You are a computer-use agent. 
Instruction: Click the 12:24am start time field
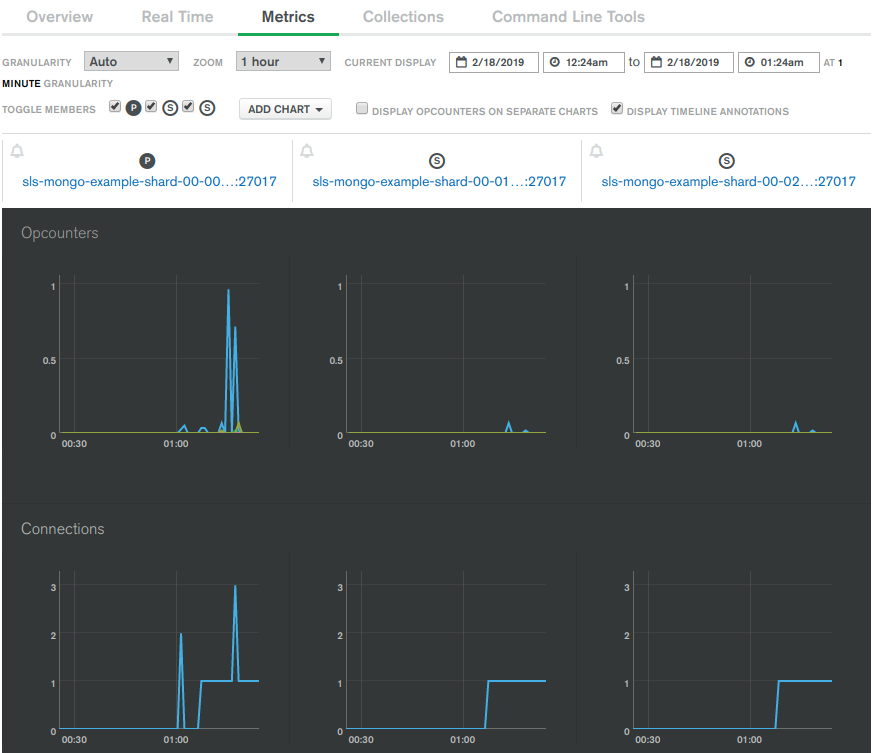coord(583,61)
